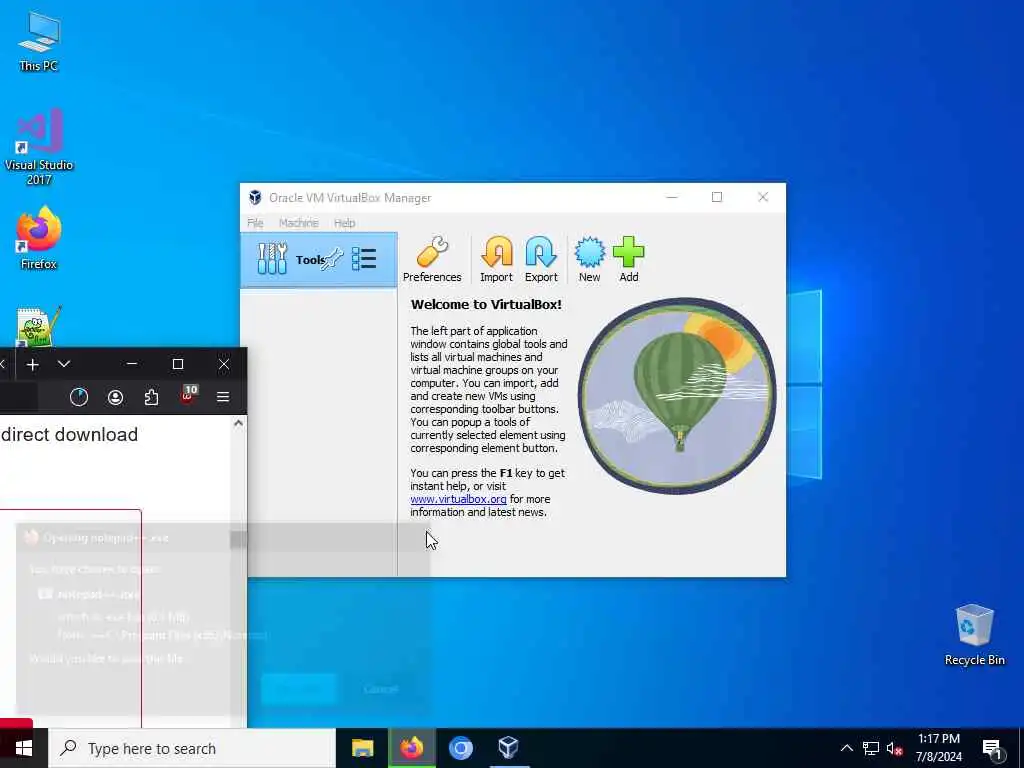Minimize the Firefox window
1024x768 pixels.
pyautogui.click(x=132, y=364)
